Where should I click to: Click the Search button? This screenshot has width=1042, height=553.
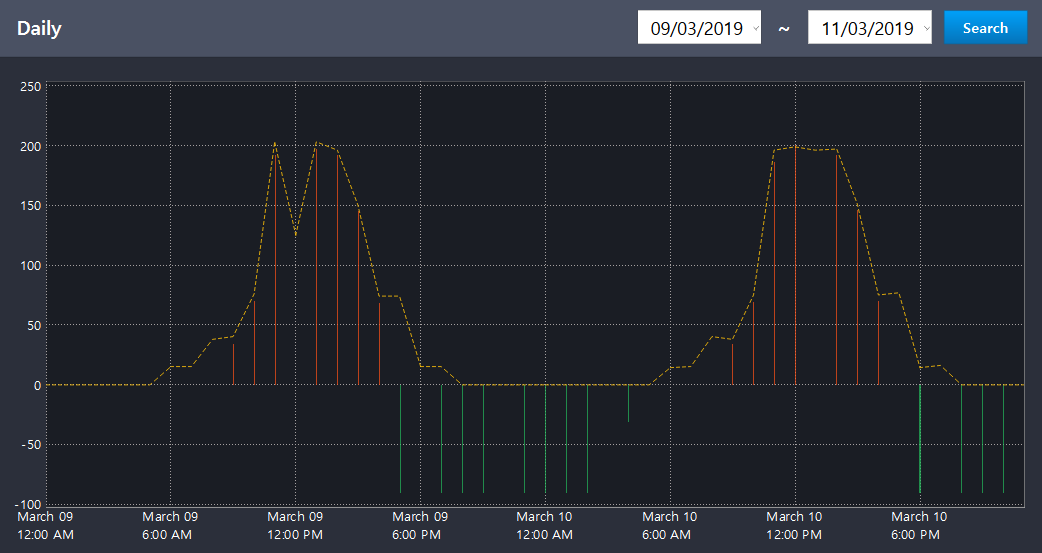(x=986, y=27)
